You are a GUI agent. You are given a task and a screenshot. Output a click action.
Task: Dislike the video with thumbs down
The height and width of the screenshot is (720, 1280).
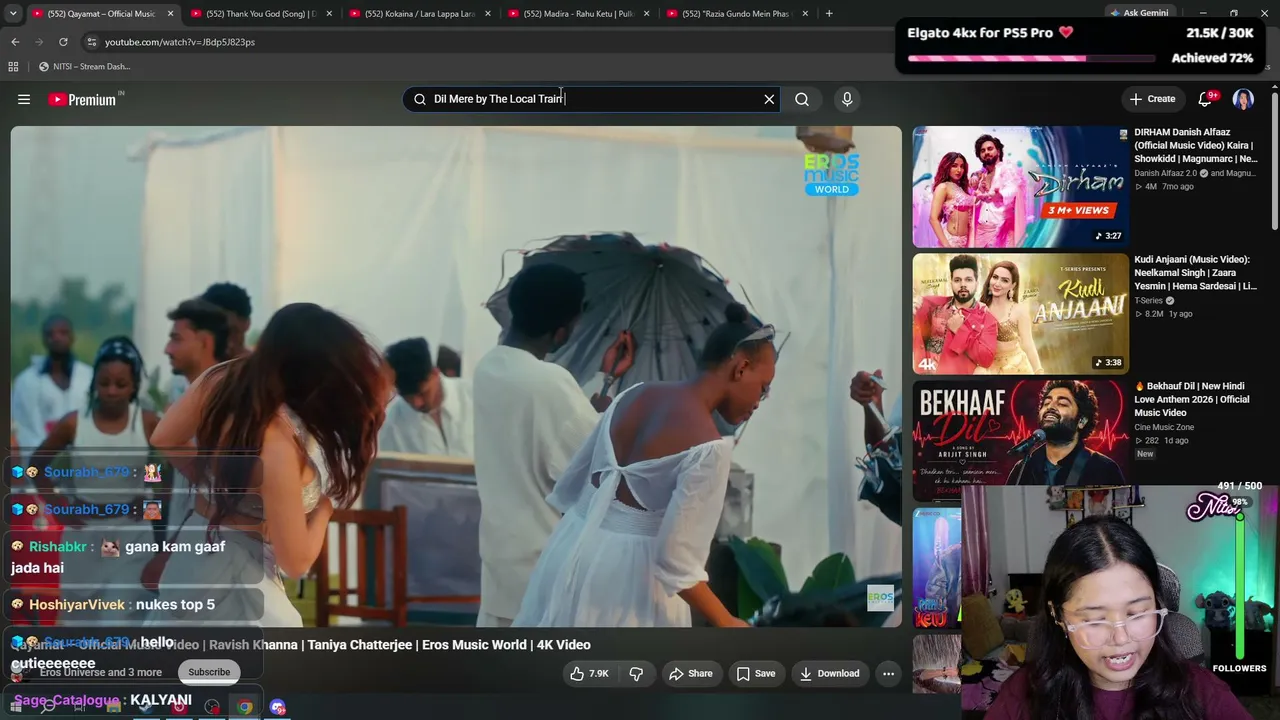(636, 674)
